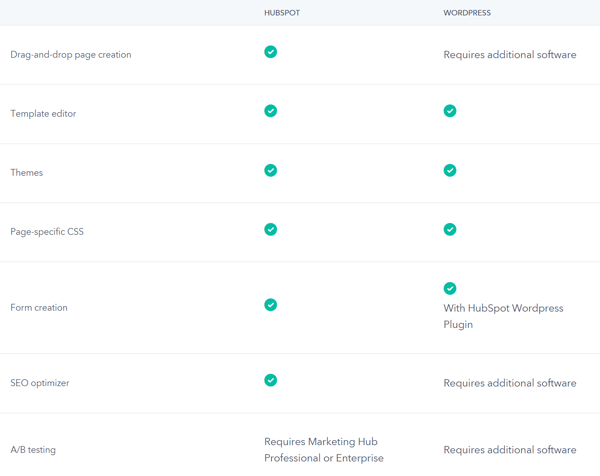Click the Themes row label
The image size is (600, 476).
(x=27, y=173)
